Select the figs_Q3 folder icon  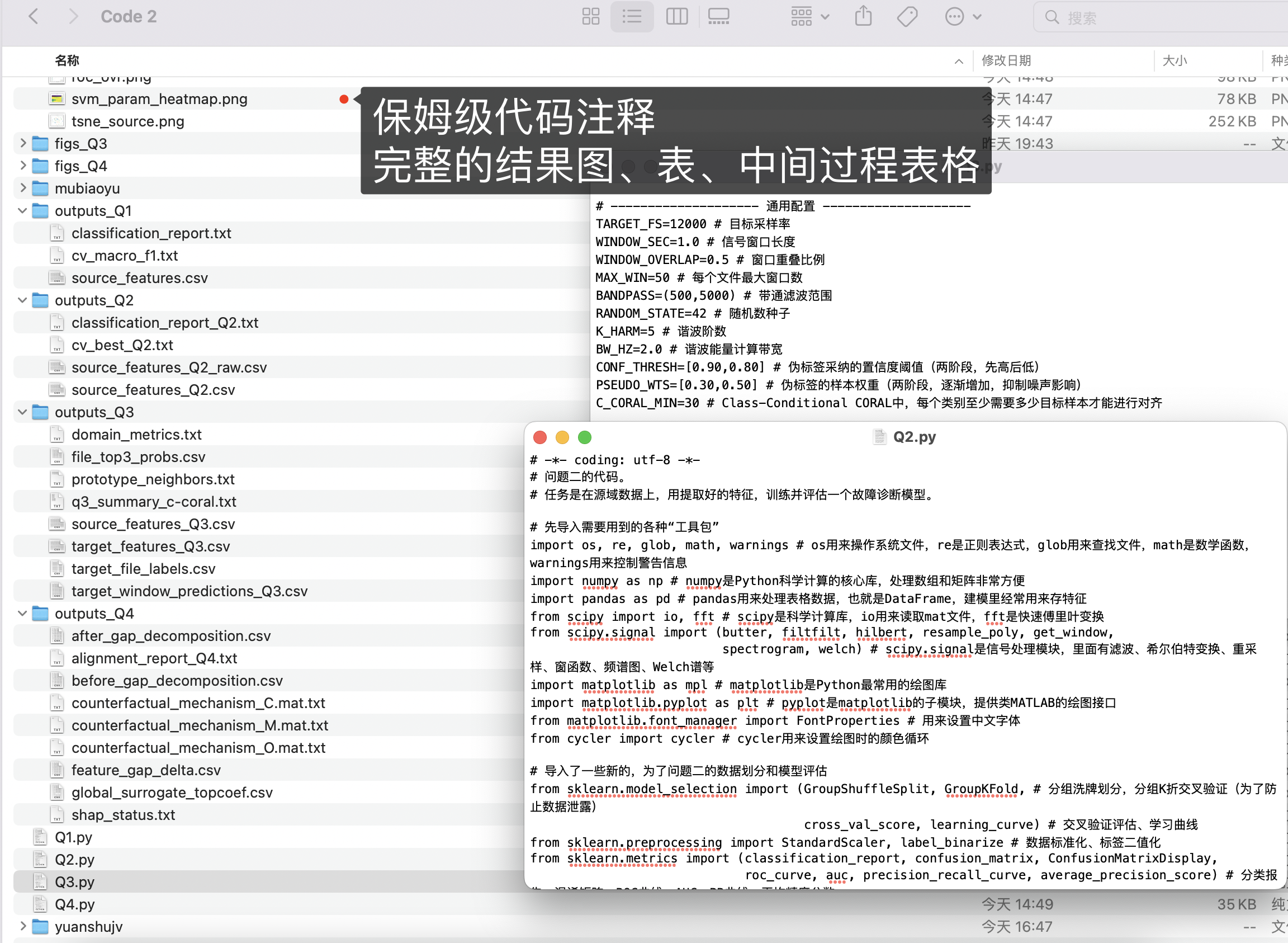point(40,143)
